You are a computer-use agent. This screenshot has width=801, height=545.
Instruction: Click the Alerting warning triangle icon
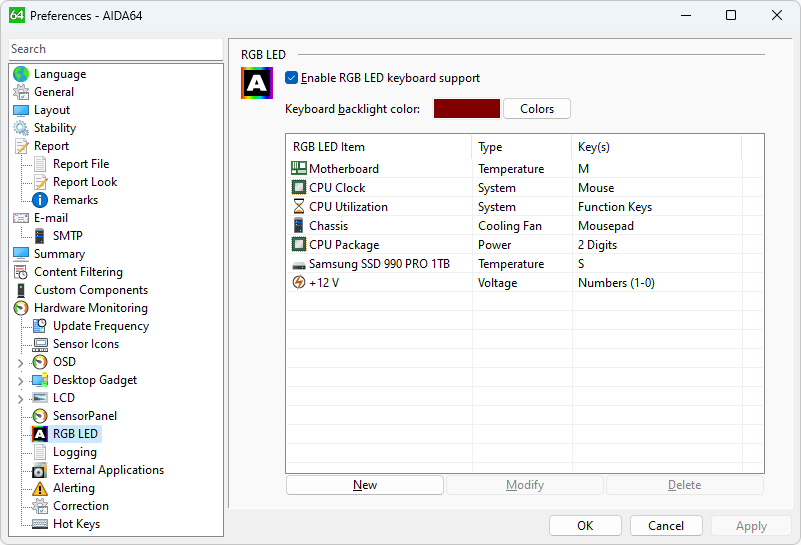pyautogui.click(x=40, y=488)
